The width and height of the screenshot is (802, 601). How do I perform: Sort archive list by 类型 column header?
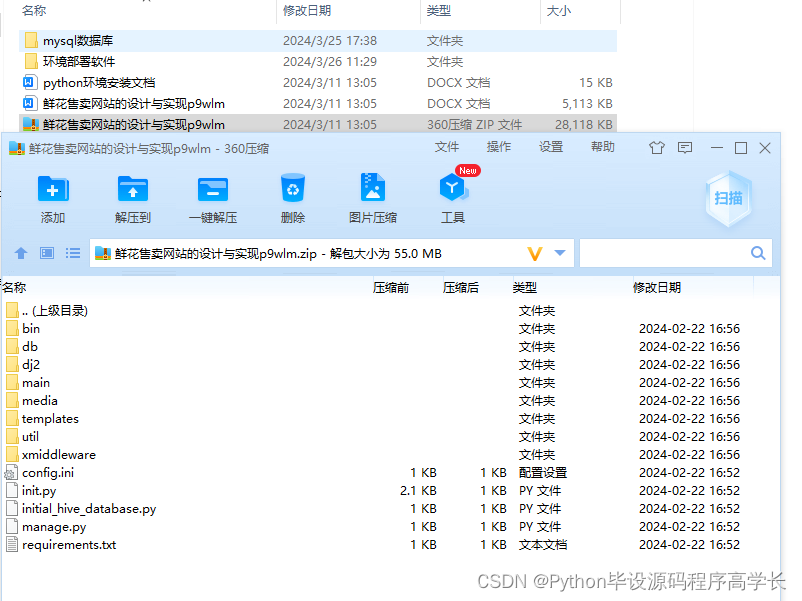click(525, 287)
